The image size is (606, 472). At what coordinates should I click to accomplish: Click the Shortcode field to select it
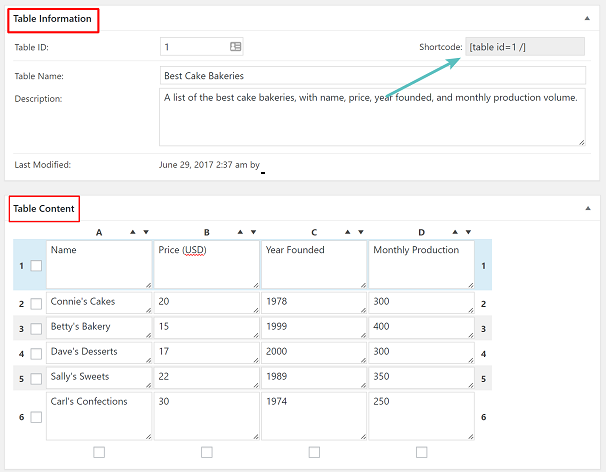[x=525, y=47]
